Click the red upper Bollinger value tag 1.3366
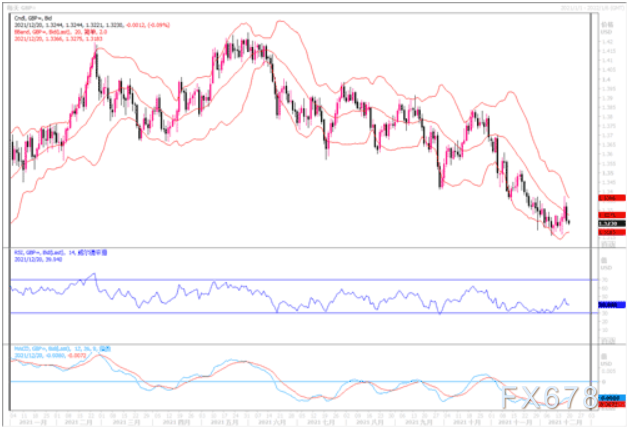 pos(612,198)
